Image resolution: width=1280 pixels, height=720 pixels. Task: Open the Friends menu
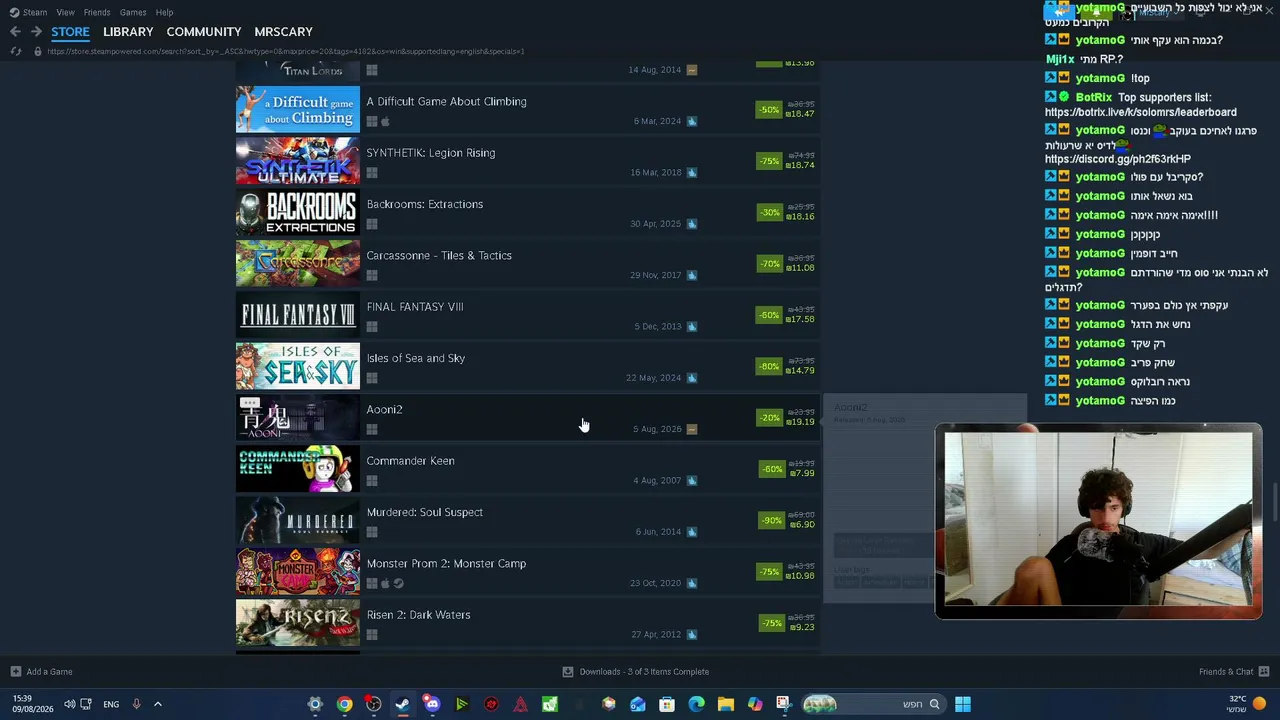[97, 13]
